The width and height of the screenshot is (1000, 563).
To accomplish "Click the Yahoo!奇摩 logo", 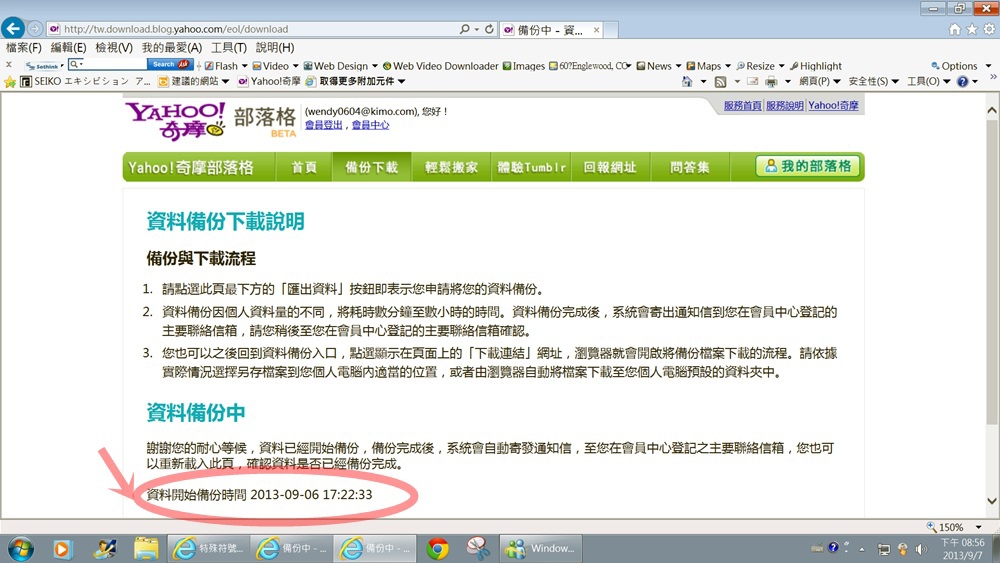I will (175, 120).
